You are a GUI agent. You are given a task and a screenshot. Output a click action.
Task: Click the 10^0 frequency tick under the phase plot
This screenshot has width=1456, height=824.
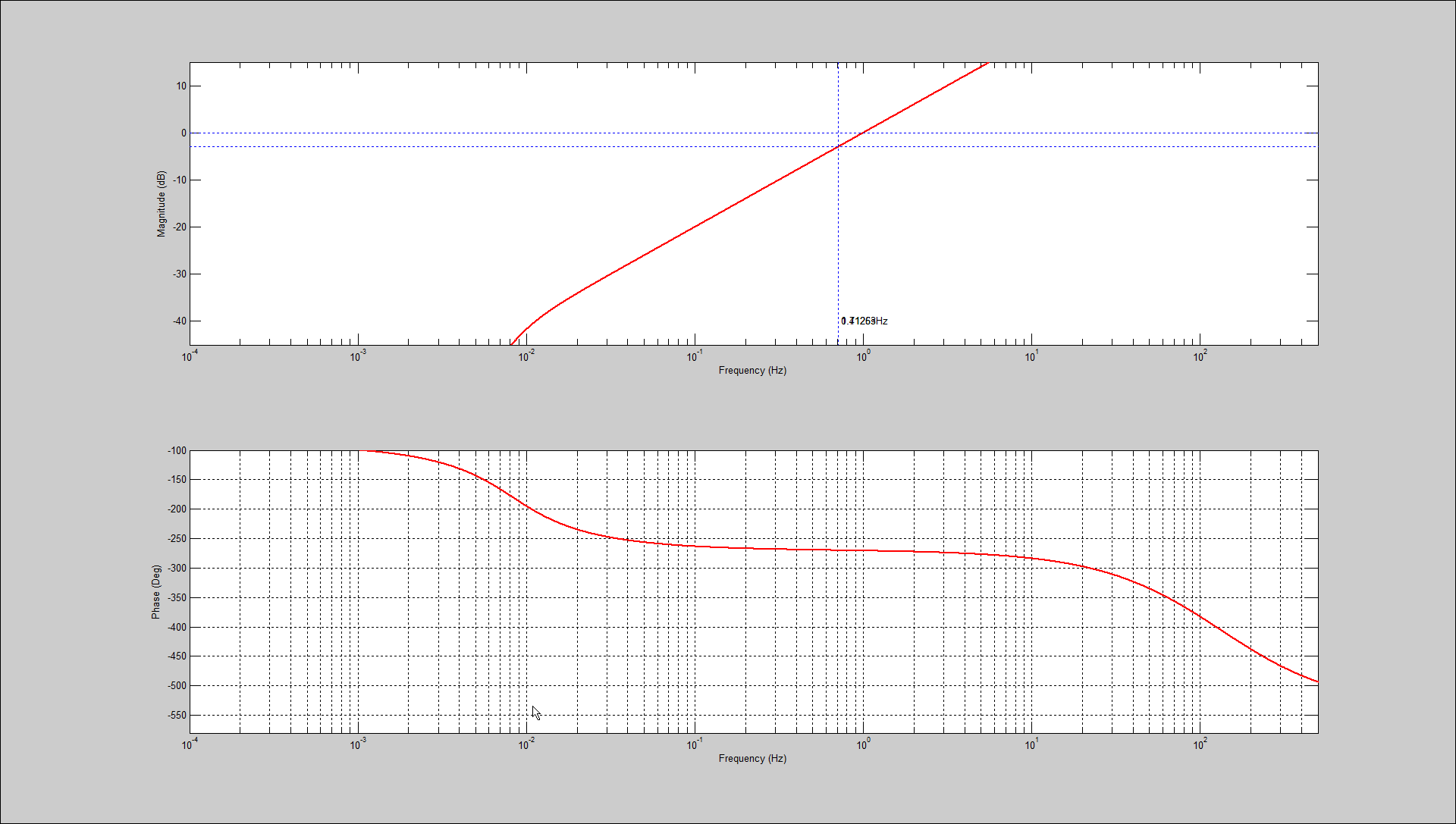click(x=863, y=744)
